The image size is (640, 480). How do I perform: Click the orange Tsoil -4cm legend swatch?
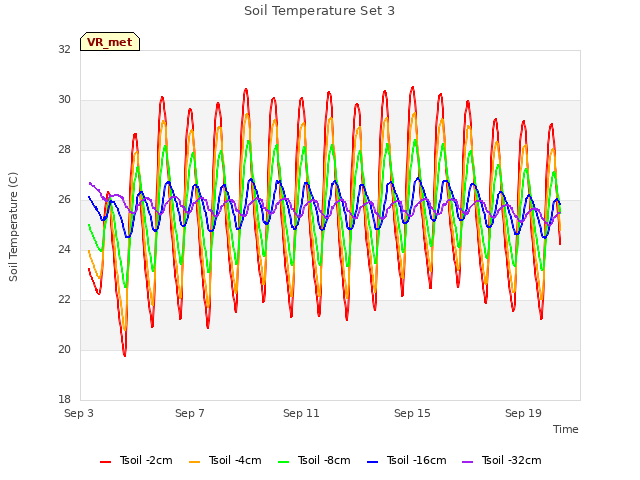pyautogui.click(x=195, y=462)
